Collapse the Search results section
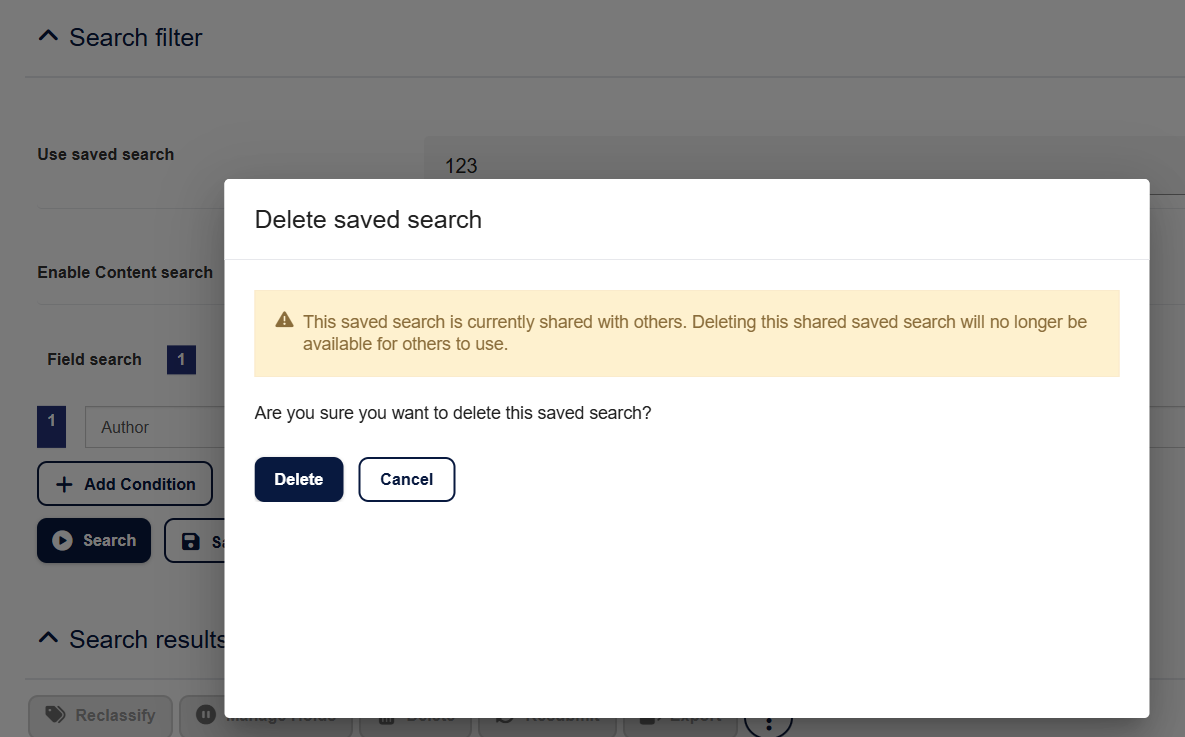Screen dimensions: 1185x737 [x=47, y=638]
